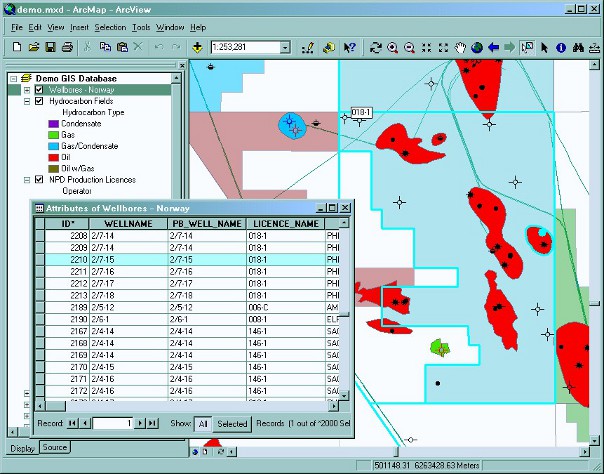This screenshot has height=474, width=604.
Task: Show only Selected records
Action: 232,424
